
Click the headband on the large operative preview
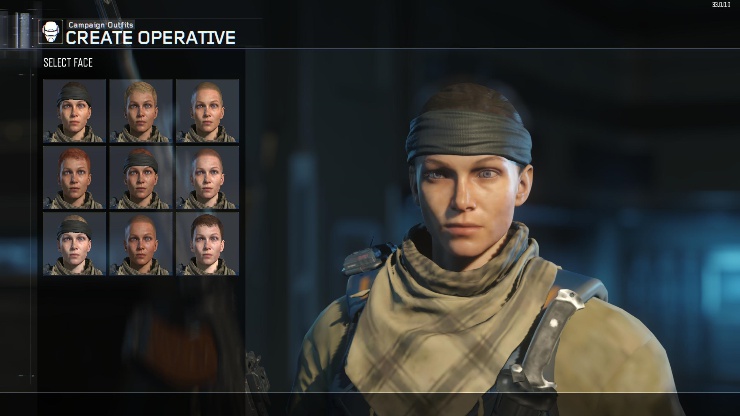(469, 137)
